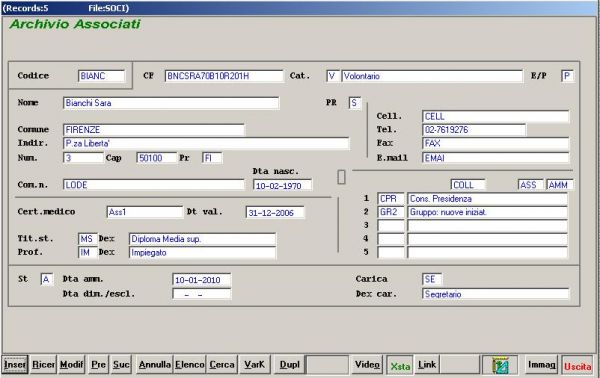Click the Cap field 50100
Image resolution: width=600 pixels, height=378 pixels.
pos(157,158)
